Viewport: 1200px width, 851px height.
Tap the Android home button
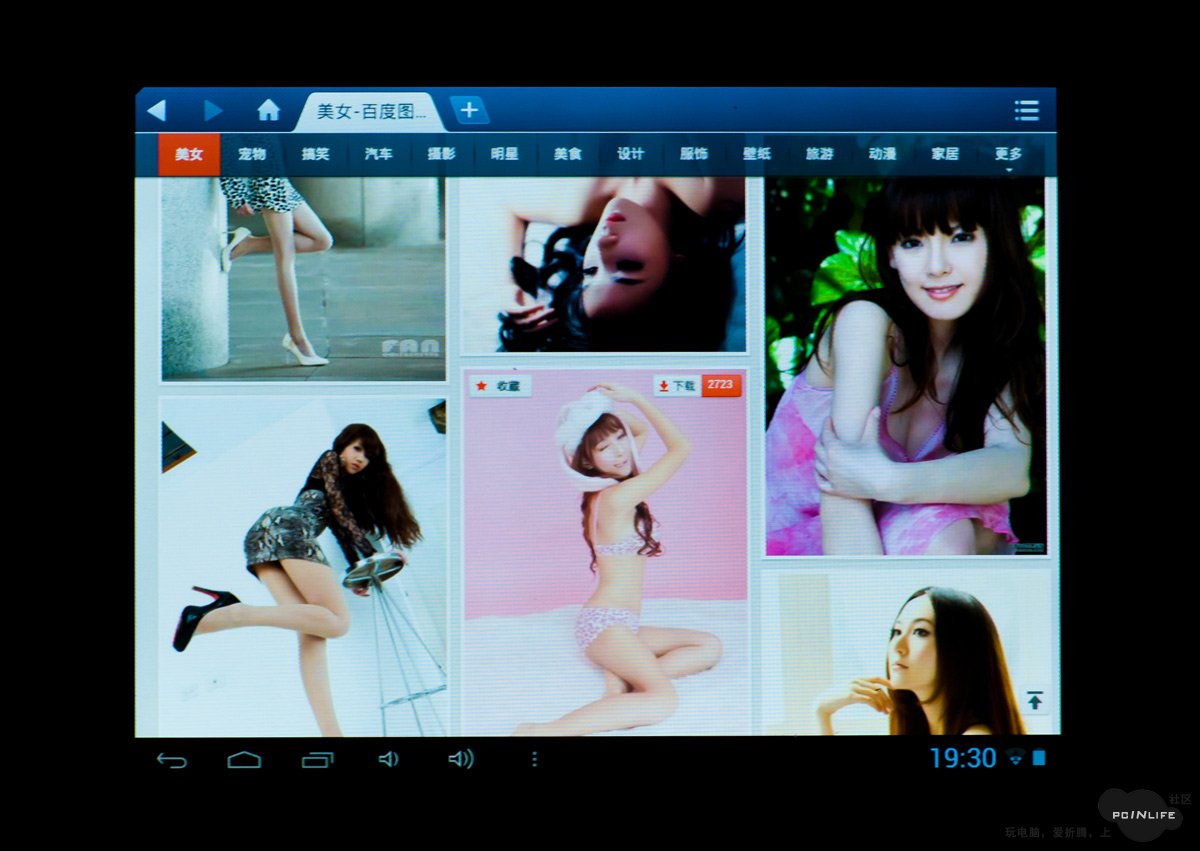click(244, 760)
